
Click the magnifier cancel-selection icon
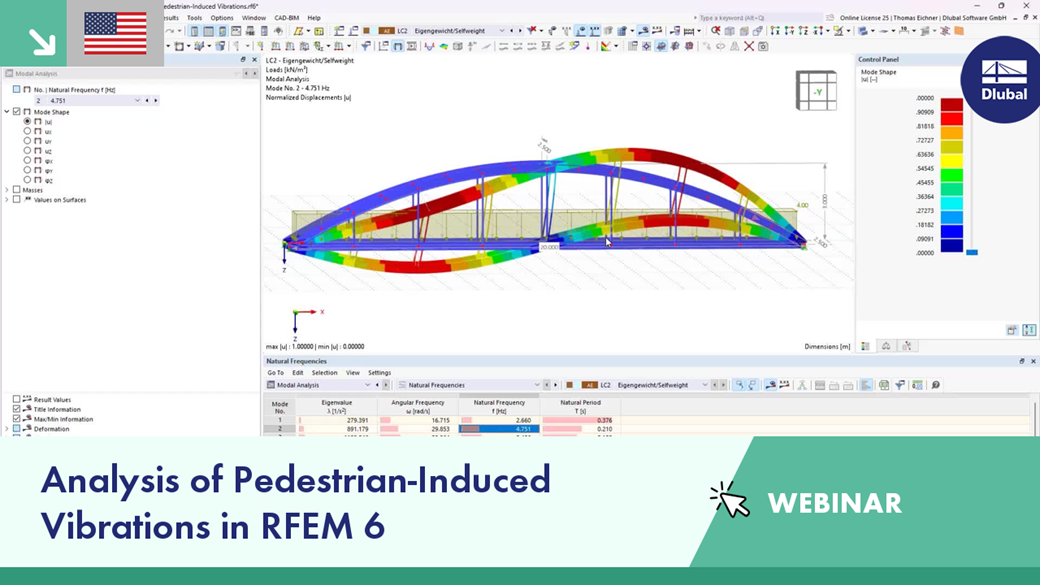coord(716,31)
